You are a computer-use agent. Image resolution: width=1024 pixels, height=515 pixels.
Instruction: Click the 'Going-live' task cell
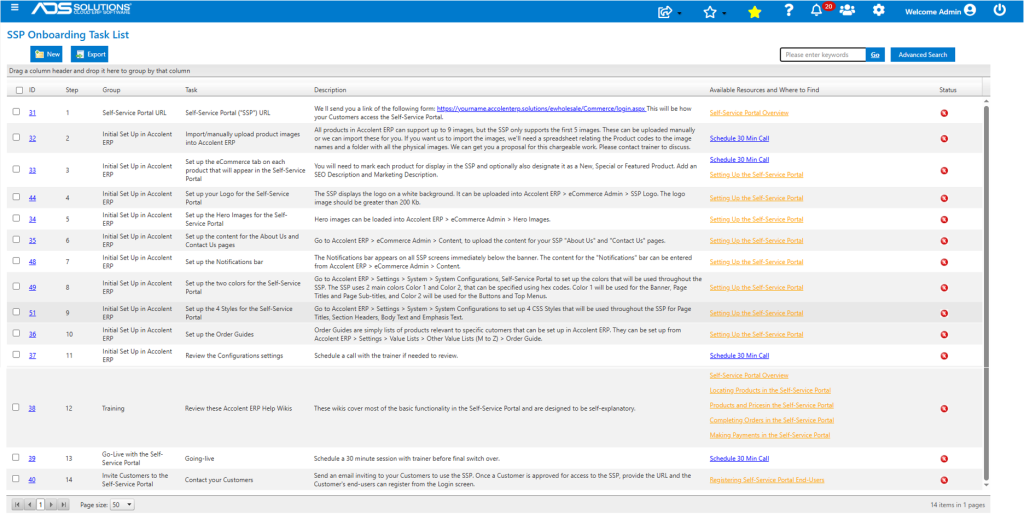pyautogui.click(x=200, y=459)
